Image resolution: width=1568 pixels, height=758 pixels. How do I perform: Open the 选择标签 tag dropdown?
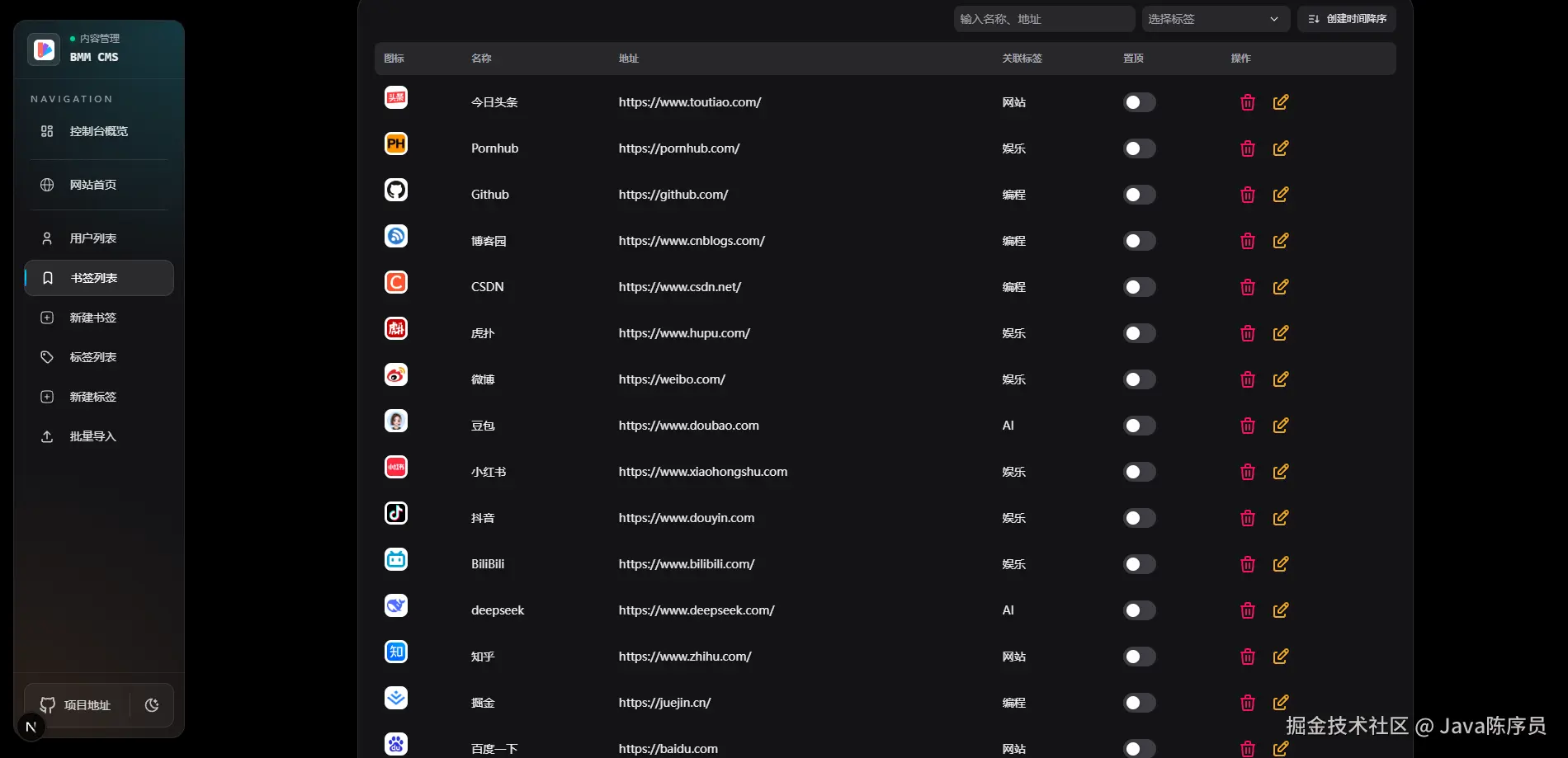tap(1216, 19)
